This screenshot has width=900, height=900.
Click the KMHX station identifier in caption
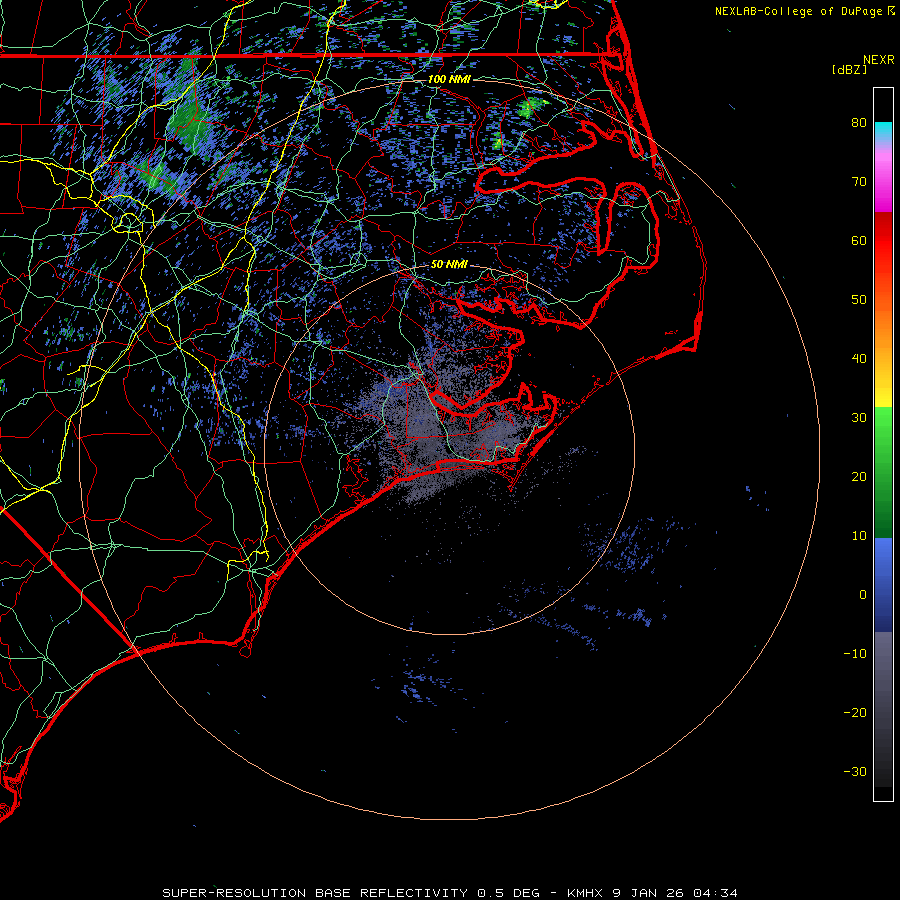pos(585,893)
